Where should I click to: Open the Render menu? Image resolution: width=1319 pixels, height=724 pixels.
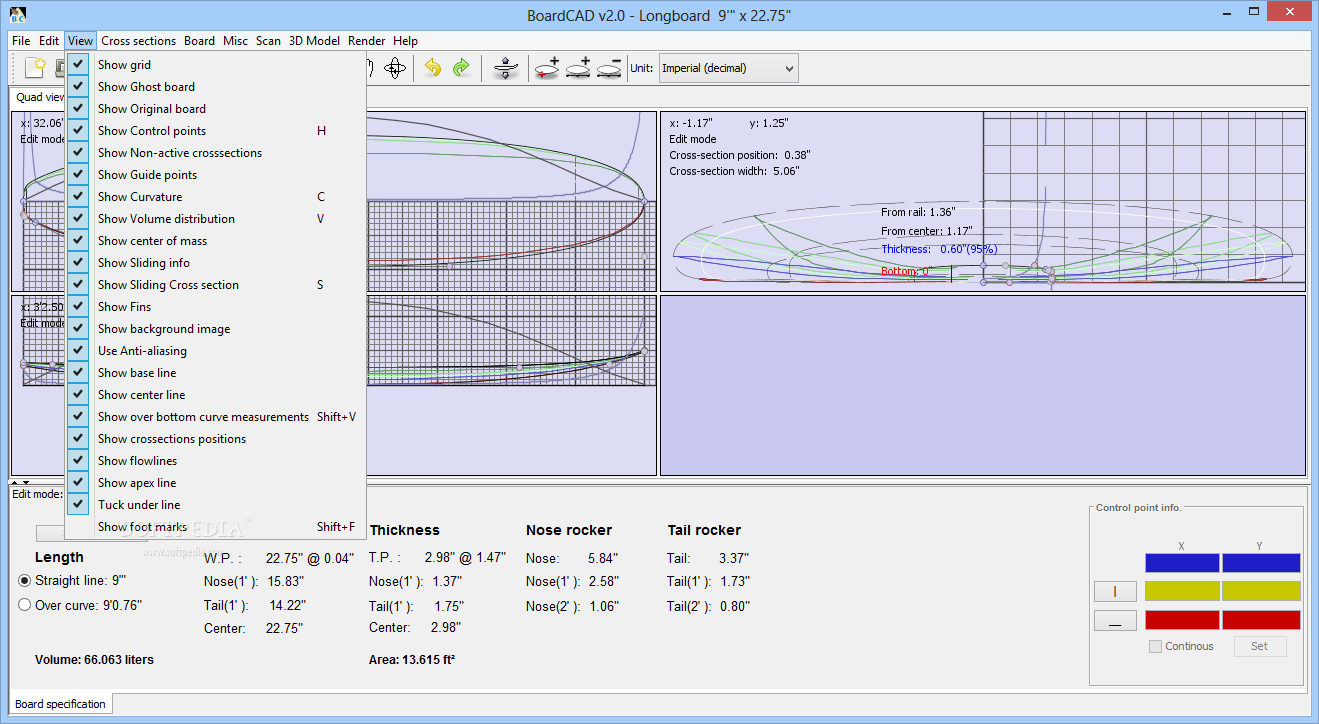point(367,41)
